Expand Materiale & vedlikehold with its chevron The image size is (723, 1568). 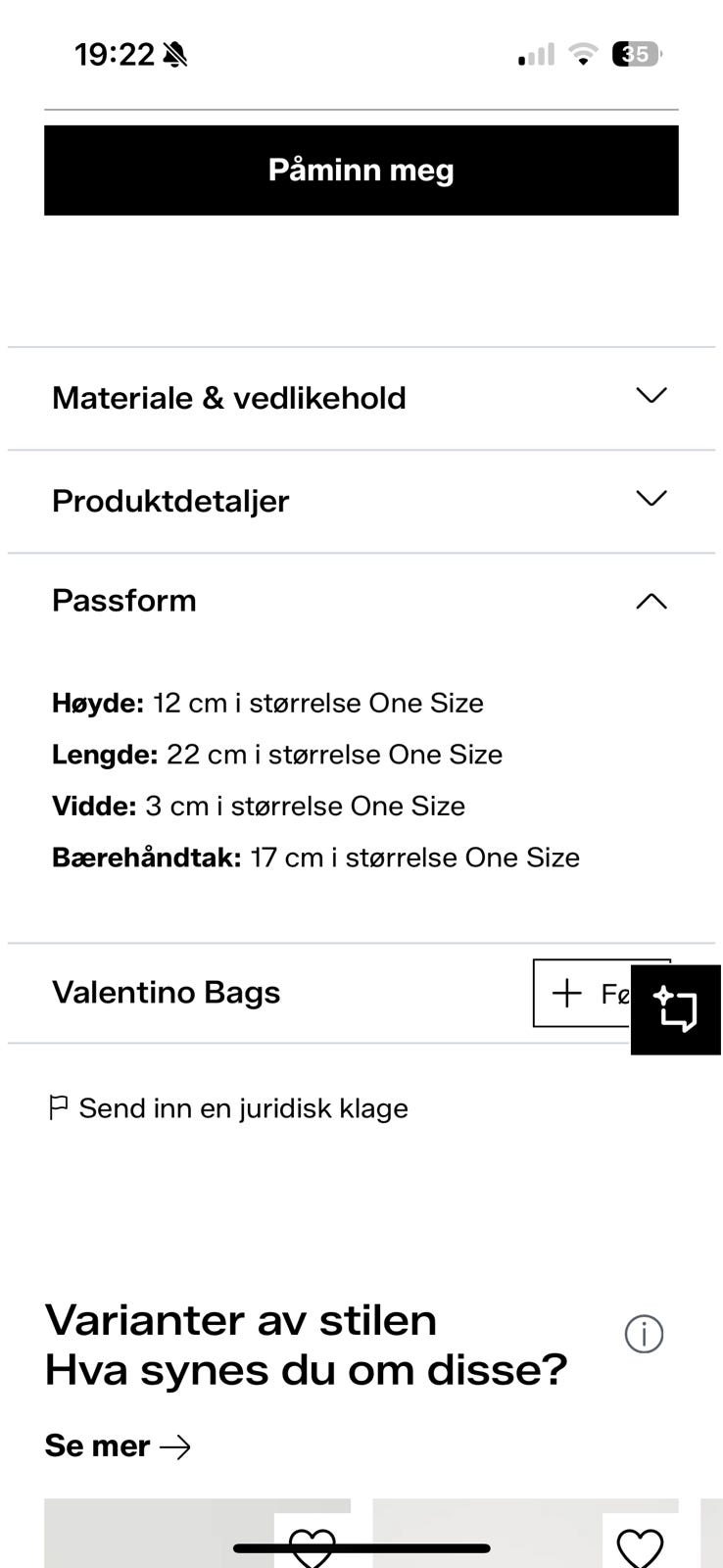[x=651, y=396]
